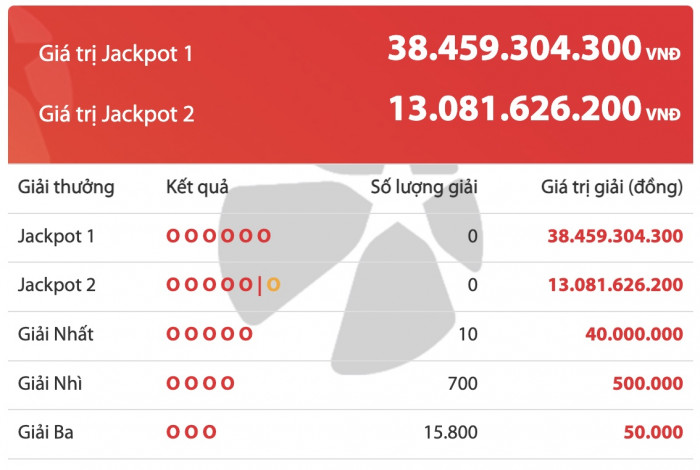Click the 40.000.000 prize value
The height and width of the screenshot is (470, 700).
point(633,334)
